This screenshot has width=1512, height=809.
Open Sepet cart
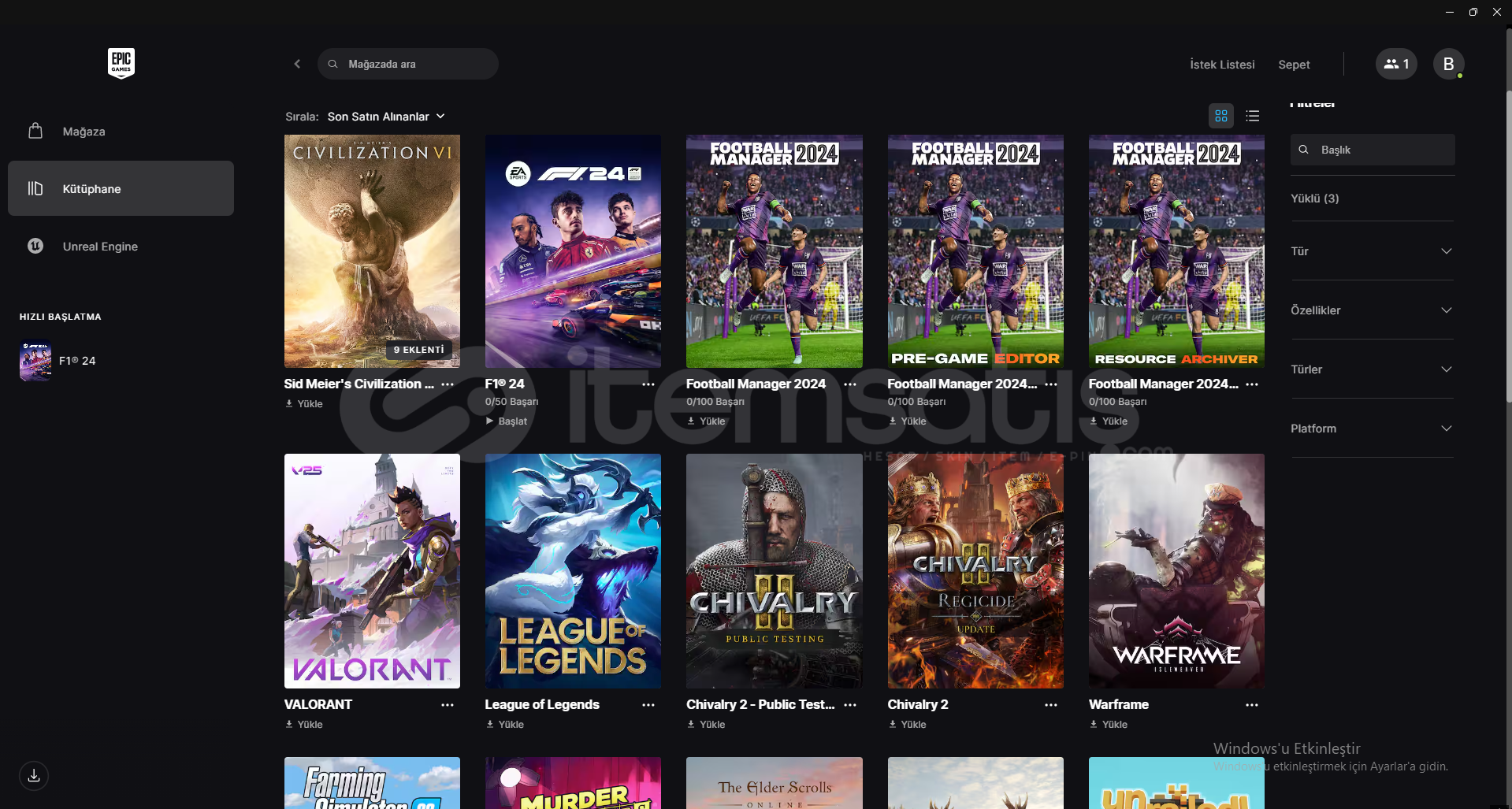(1294, 65)
